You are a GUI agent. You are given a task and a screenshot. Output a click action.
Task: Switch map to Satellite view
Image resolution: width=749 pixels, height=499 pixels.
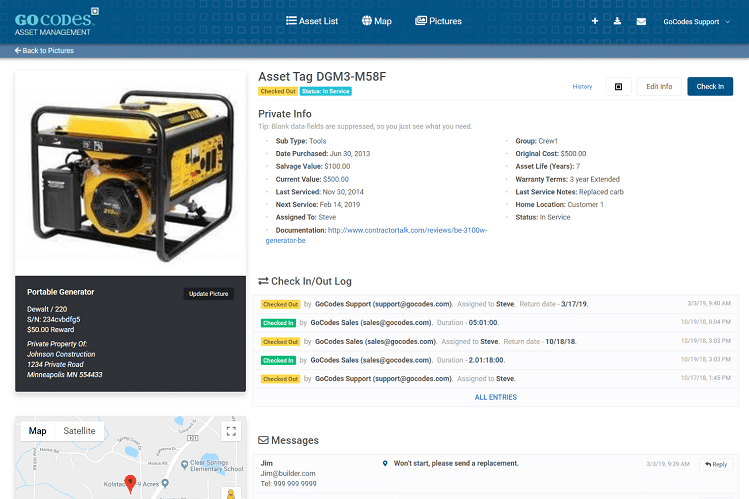[x=79, y=431]
